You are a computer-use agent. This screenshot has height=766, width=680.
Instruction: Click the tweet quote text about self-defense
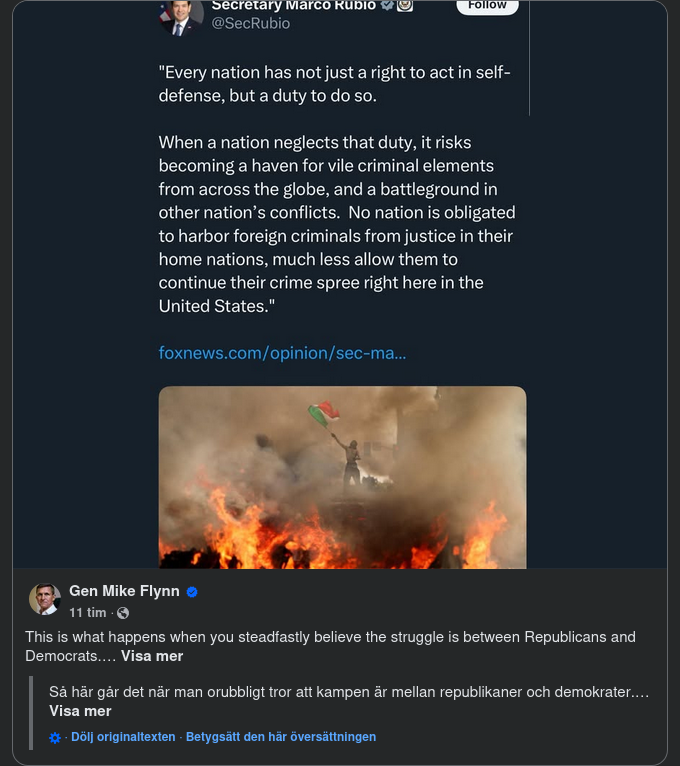coord(337,190)
